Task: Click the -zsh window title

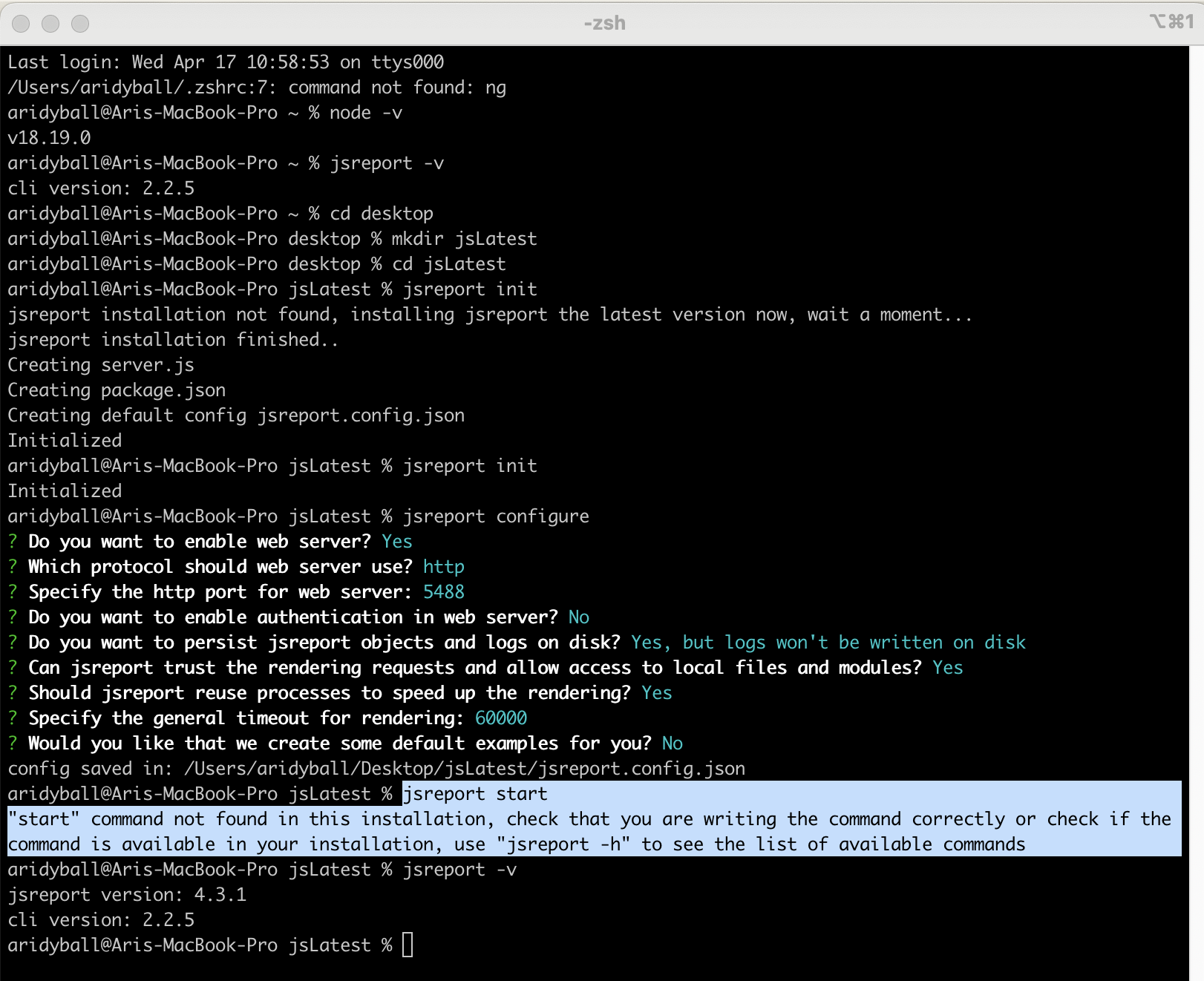Action: (603, 24)
